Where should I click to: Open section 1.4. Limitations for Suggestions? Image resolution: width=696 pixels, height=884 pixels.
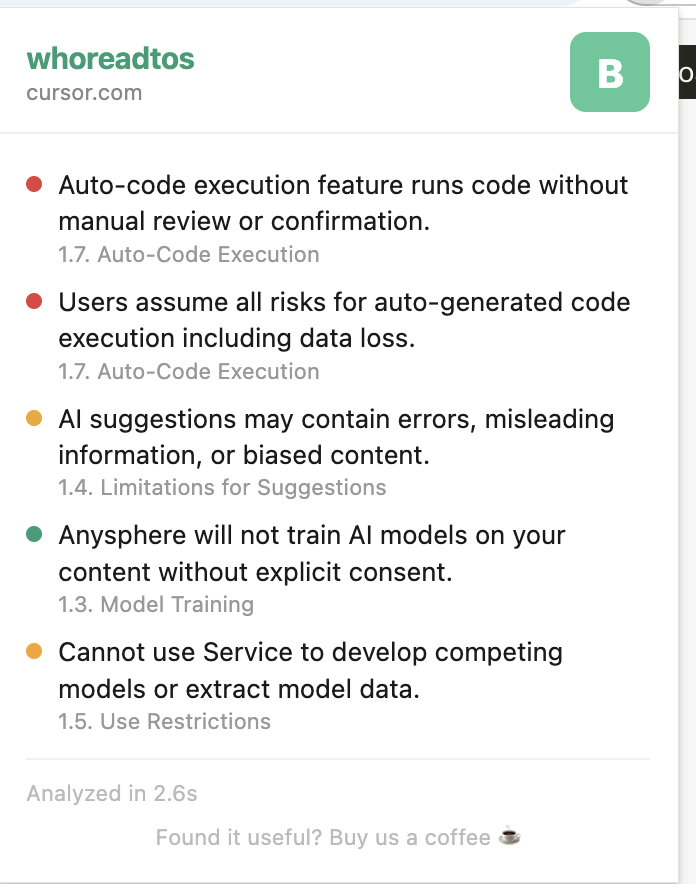(x=223, y=488)
